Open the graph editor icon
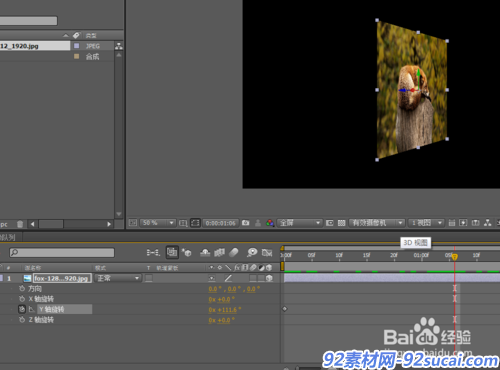Image resolution: width=500 pixels, height=370 pixels. (267, 253)
